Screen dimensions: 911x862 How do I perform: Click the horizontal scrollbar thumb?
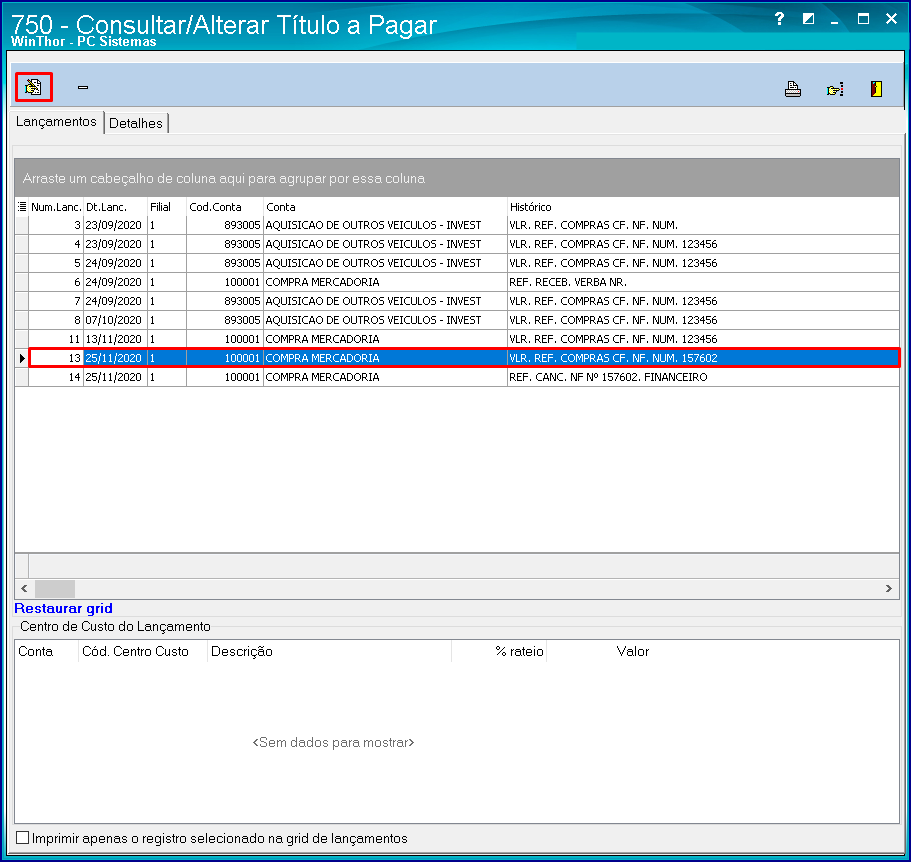tap(55, 588)
